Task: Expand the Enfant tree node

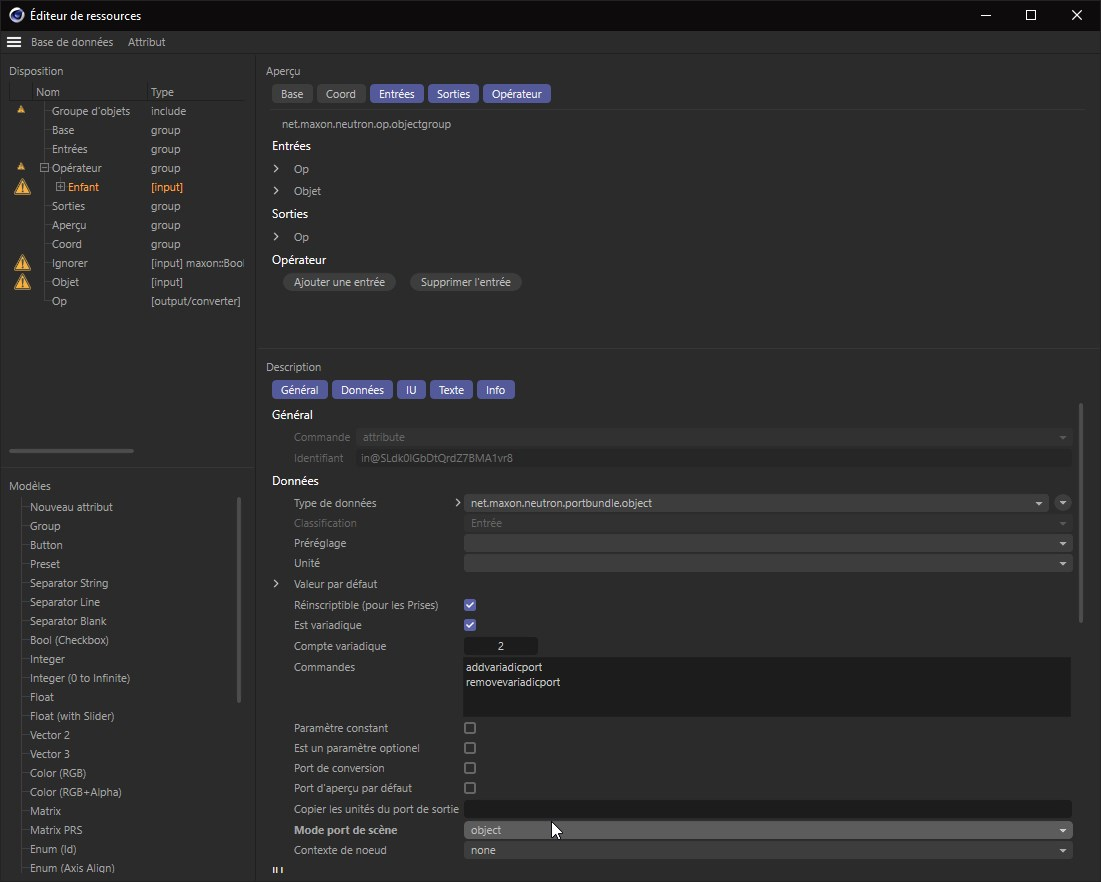Action: (60, 187)
